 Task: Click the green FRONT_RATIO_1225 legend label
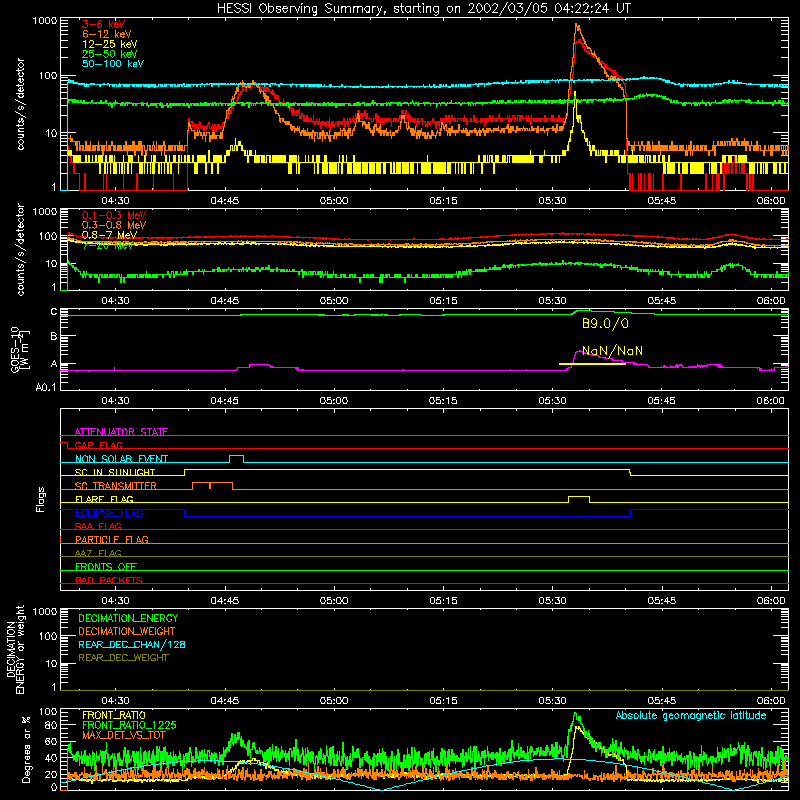click(x=129, y=725)
